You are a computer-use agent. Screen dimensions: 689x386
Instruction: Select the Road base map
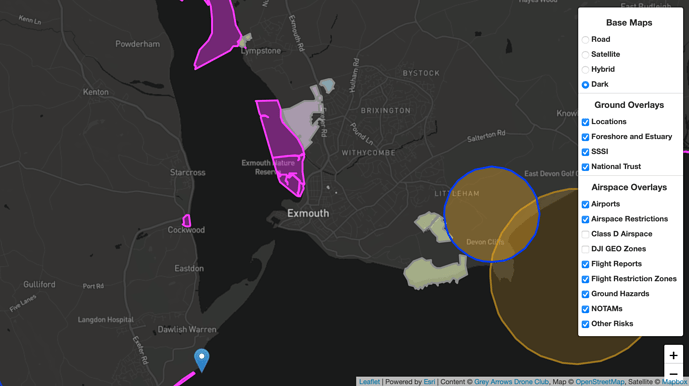click(585, 40)
